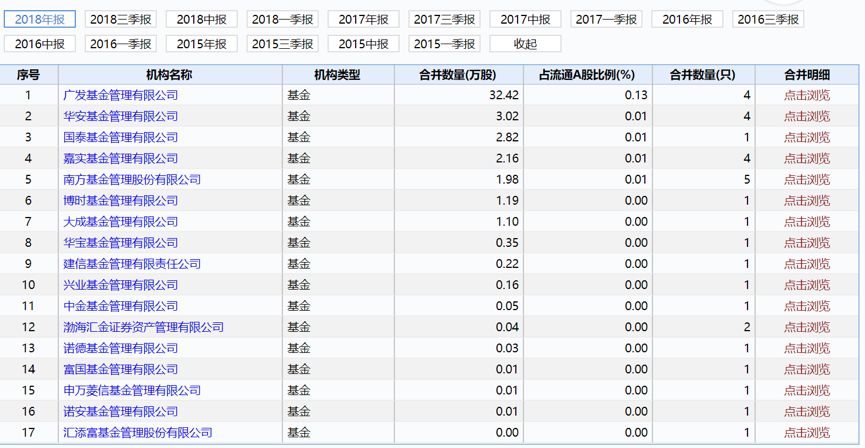
Task: Open the 2015三季报 tab
Action: click(282, 44)
